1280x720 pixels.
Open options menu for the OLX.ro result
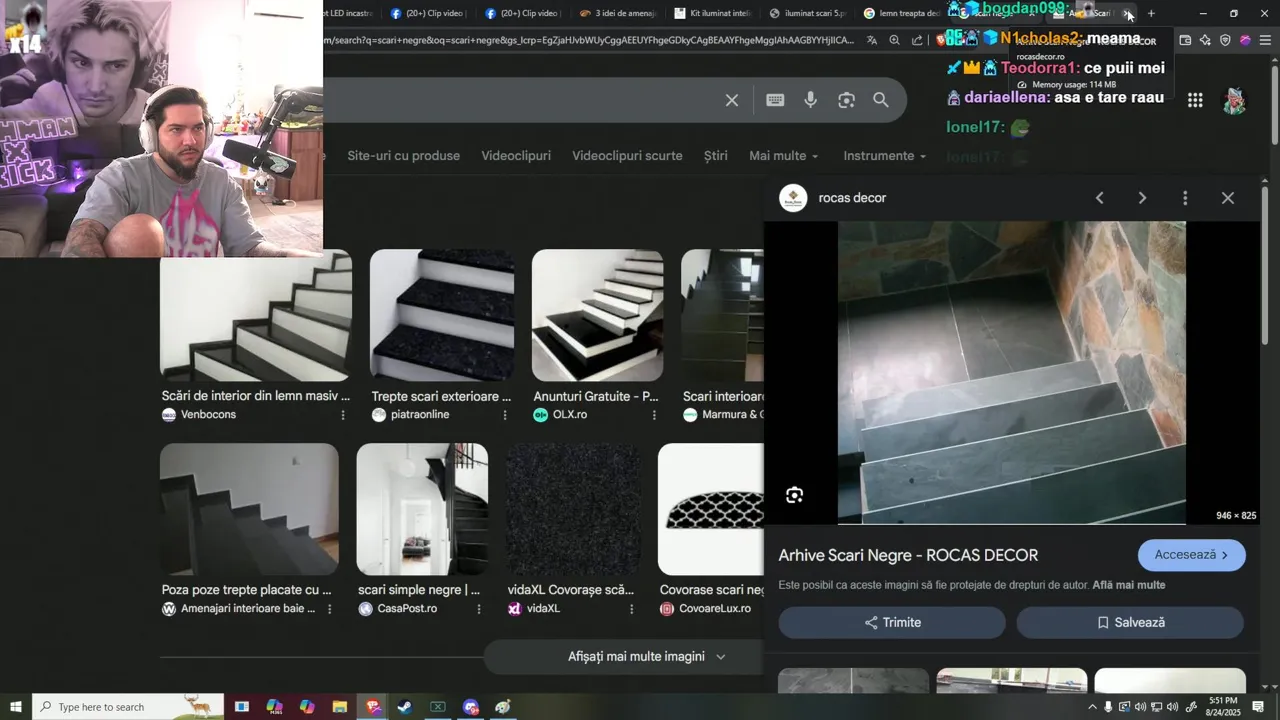pyautogui.click(x=655, y=415)
